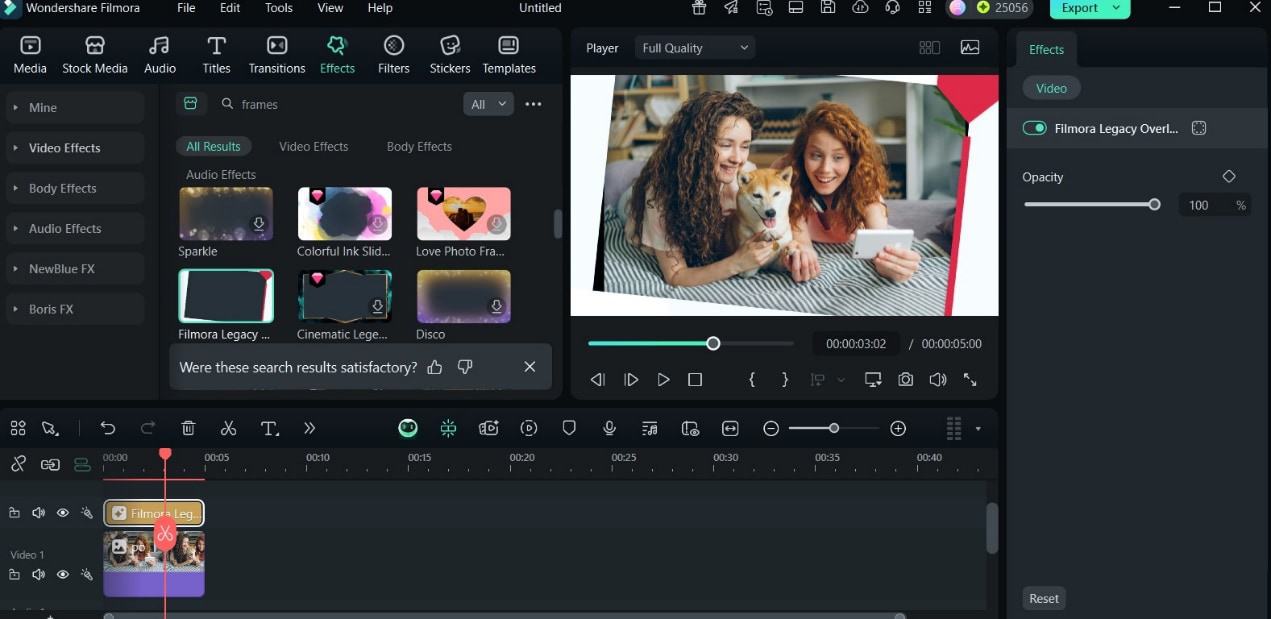
Task: Hide the Video 1 track
Action: [62, 575]
